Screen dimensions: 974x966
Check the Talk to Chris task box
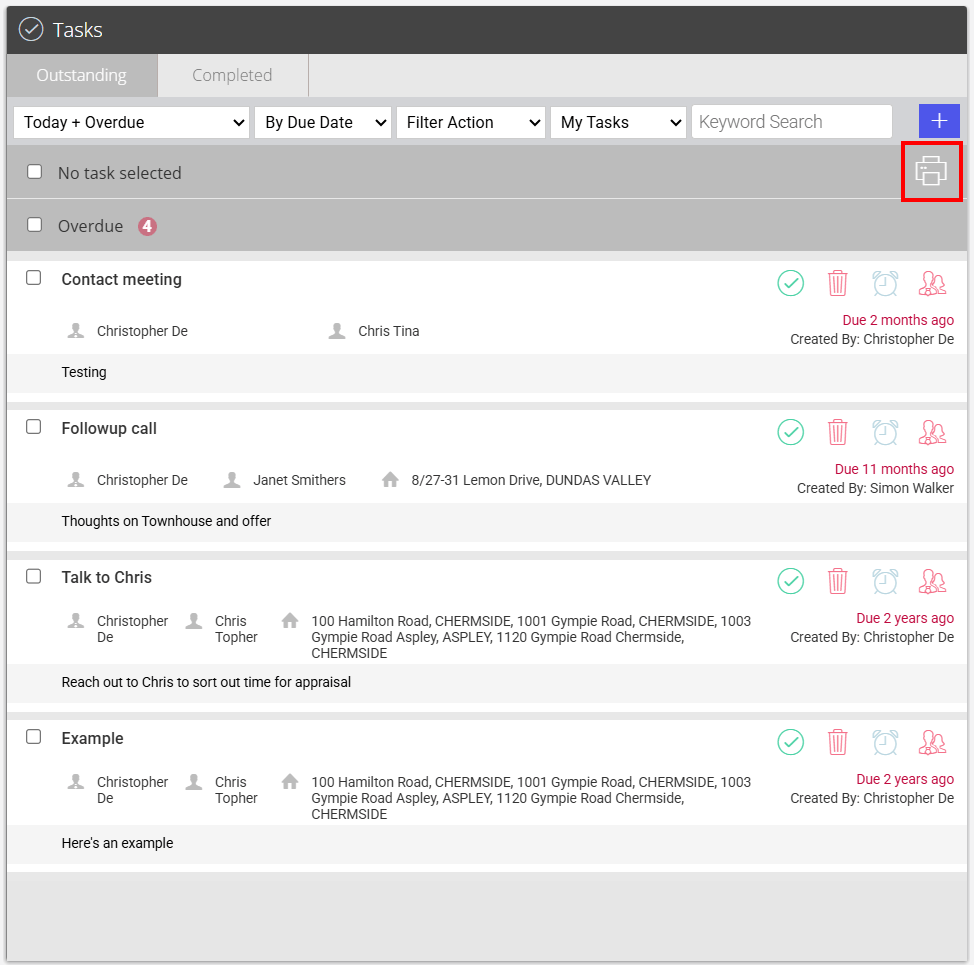point(34,576)
